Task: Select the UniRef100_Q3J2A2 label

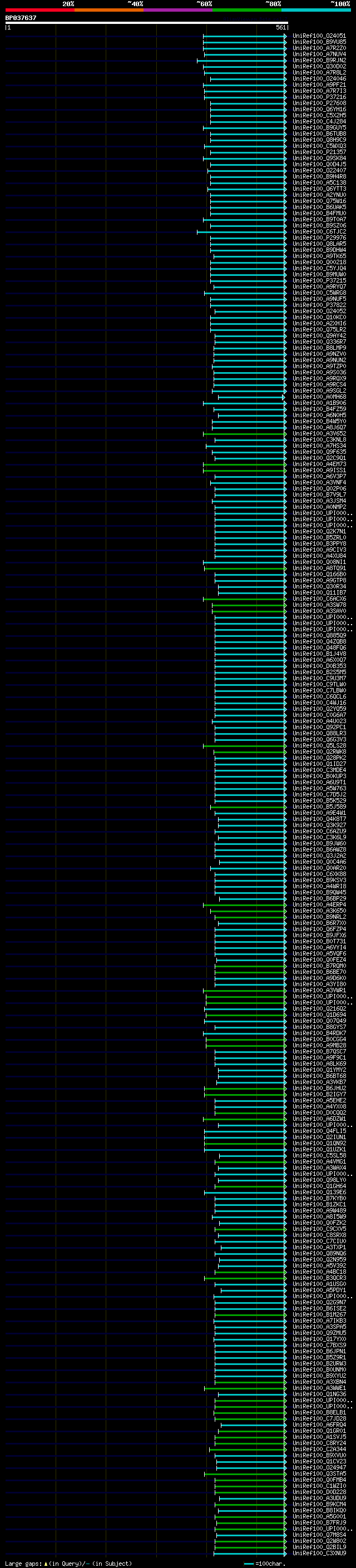Action: (x=319, y=856)
